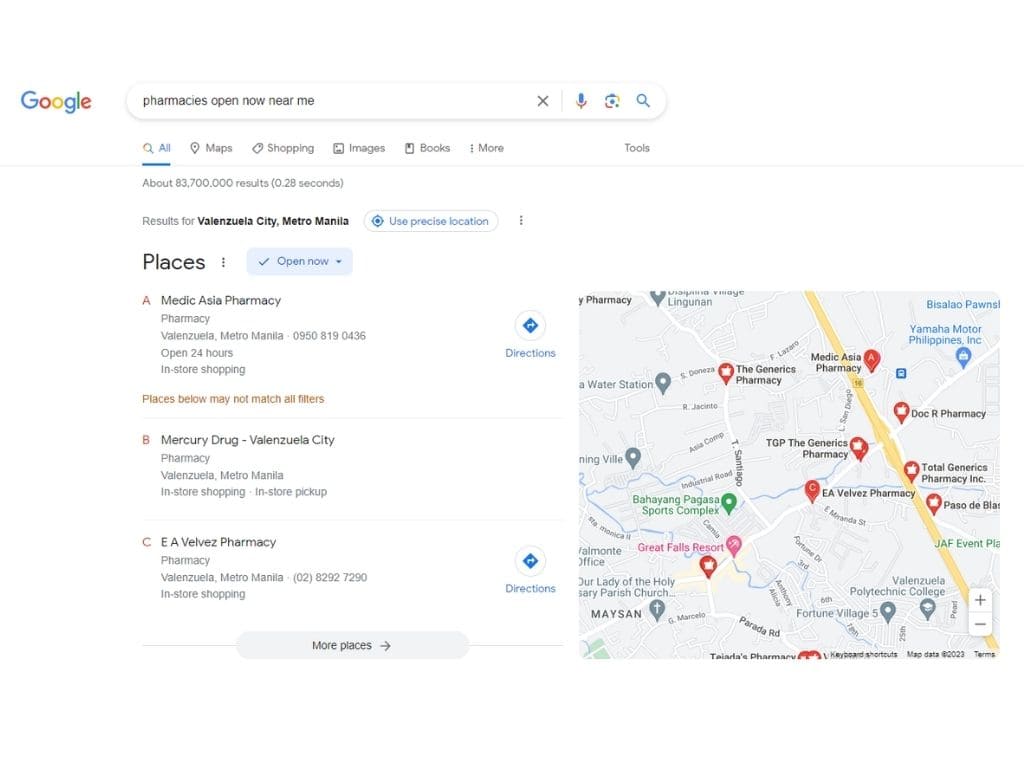
Task: Select map pin A Medic Asia Pharmacy
Action: tap(871, 360)
